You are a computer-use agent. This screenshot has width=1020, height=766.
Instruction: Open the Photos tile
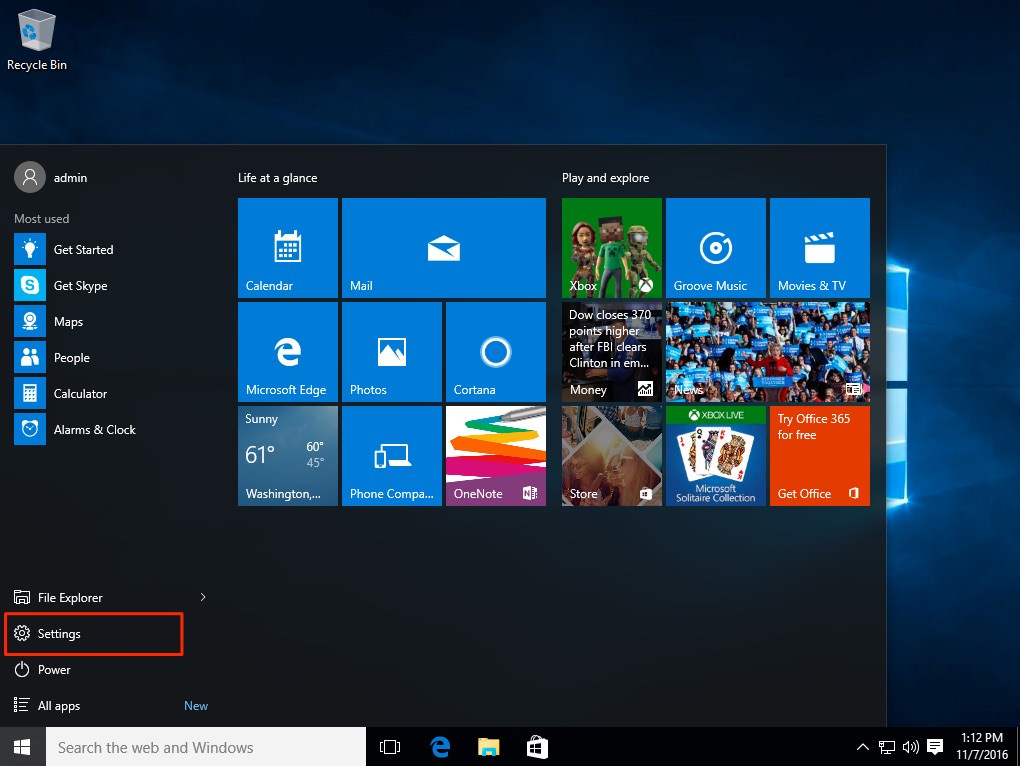(391, 351)
